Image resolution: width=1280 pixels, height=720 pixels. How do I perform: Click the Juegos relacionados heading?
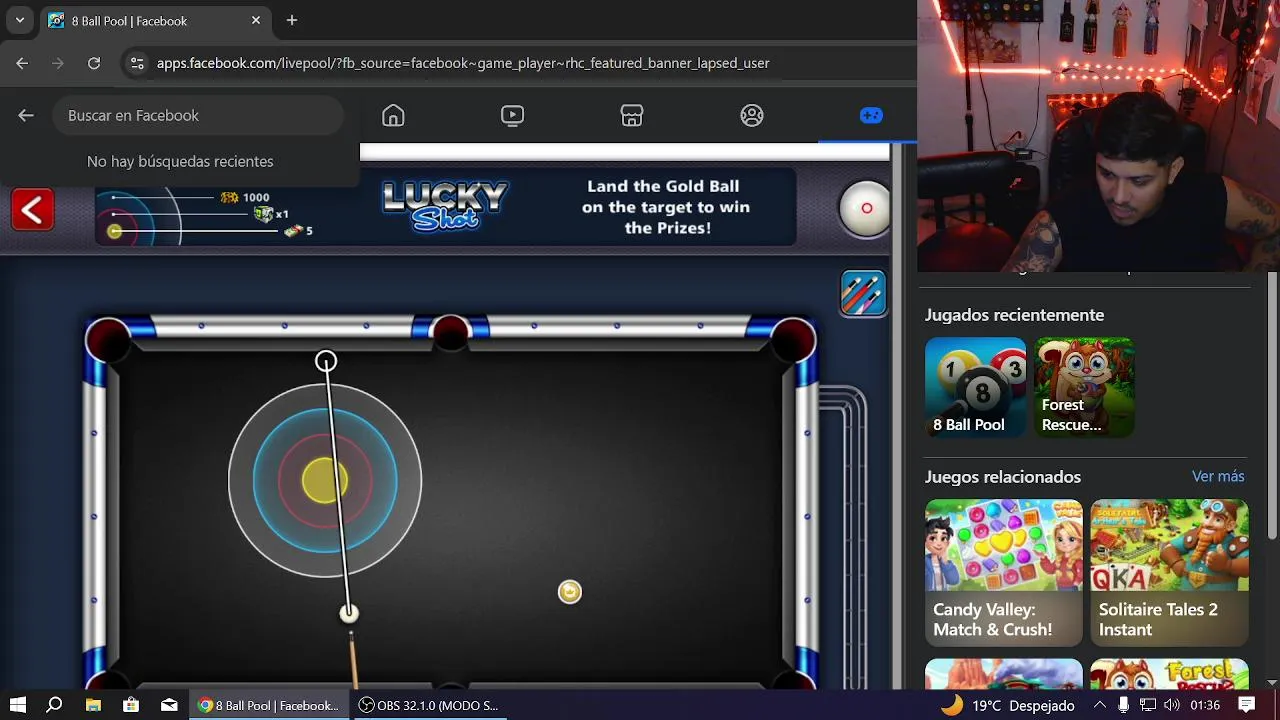click(x=1003, y=477)
